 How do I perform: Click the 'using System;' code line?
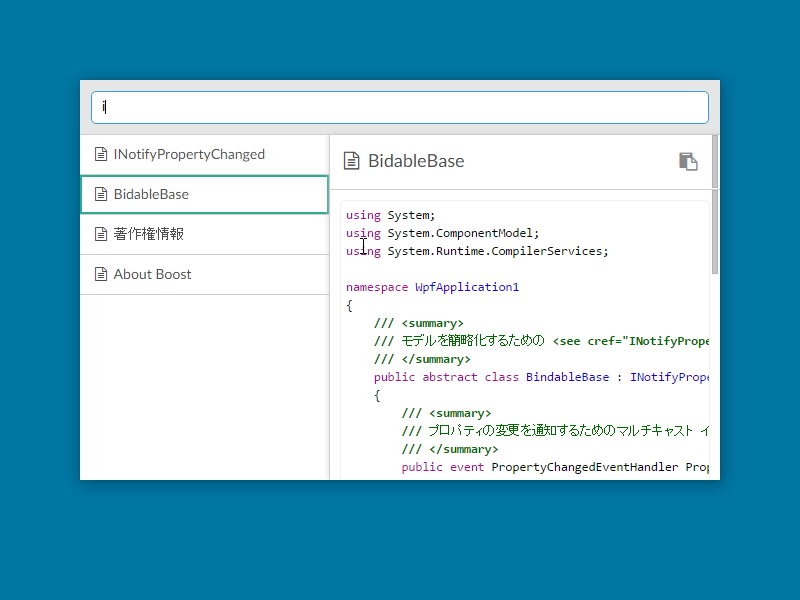[x=391, y=215]
